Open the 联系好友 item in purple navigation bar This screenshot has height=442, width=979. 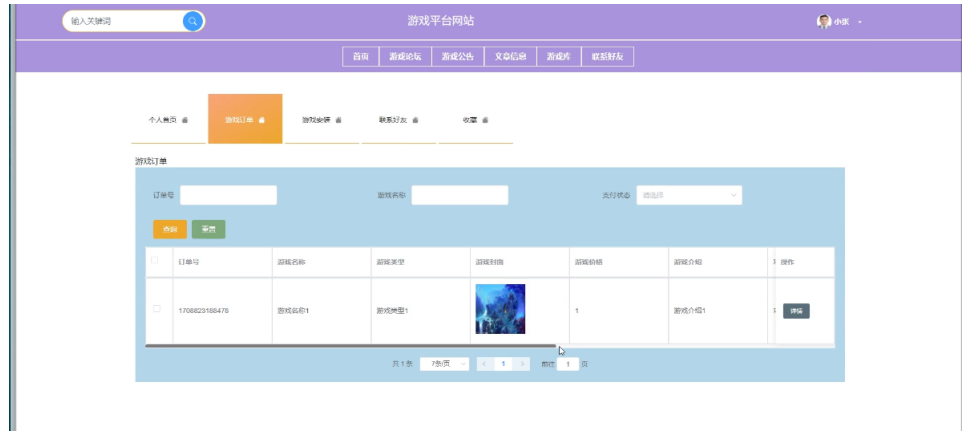(608, 57)
